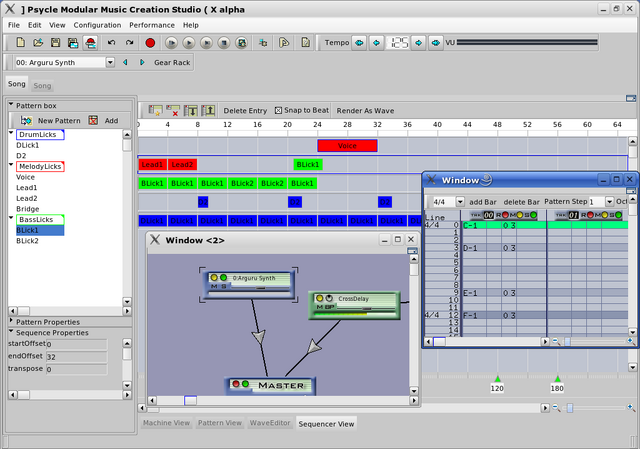Screen dimensions: 640x449
Task: Collapse the BassLicks category
Action: click(x=11, y=218)
